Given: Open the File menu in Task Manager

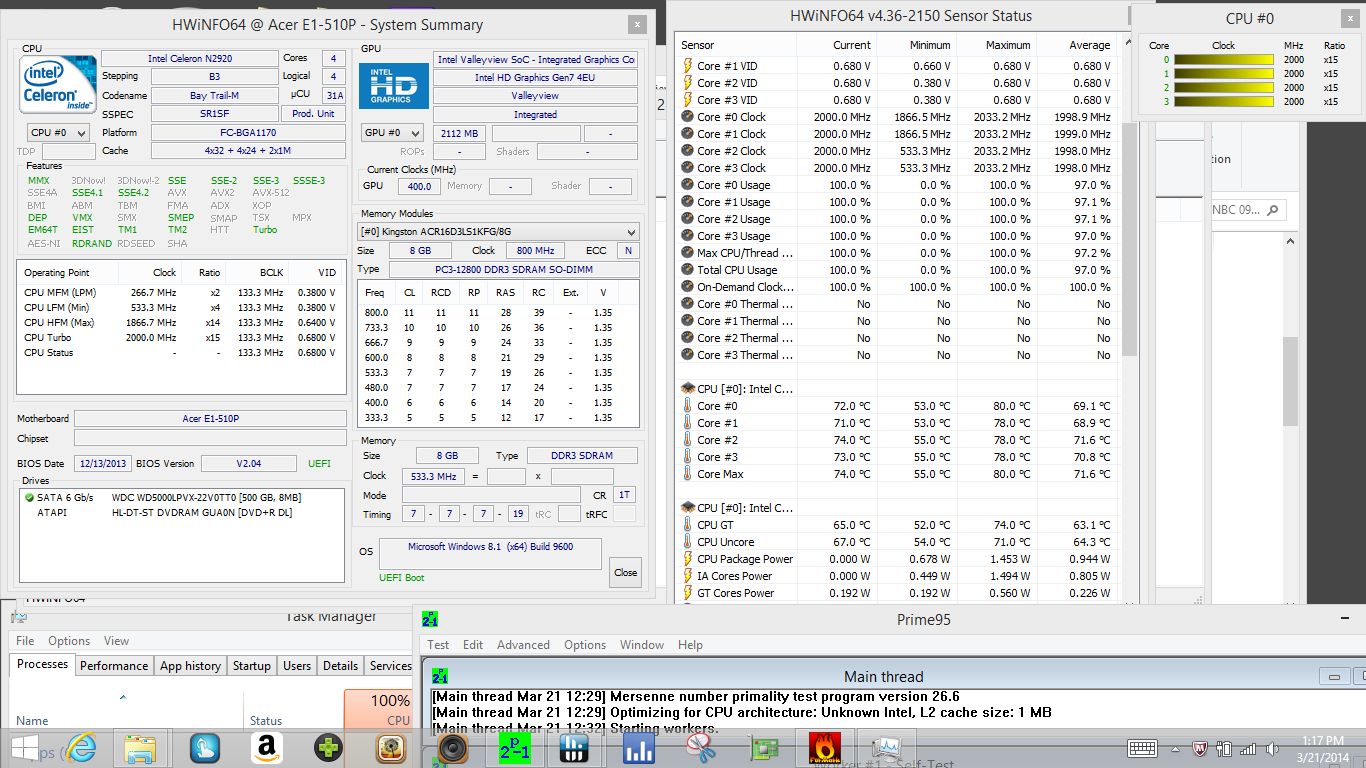Looking at the screenshot, I should point(25,641).
